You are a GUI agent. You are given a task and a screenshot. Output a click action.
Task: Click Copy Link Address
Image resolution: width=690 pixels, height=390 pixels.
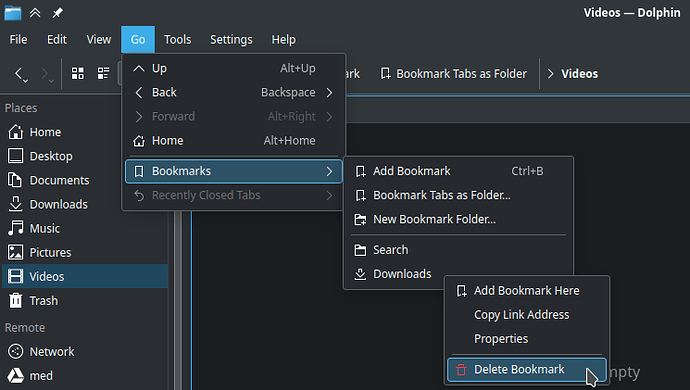(x=527, y=315)
